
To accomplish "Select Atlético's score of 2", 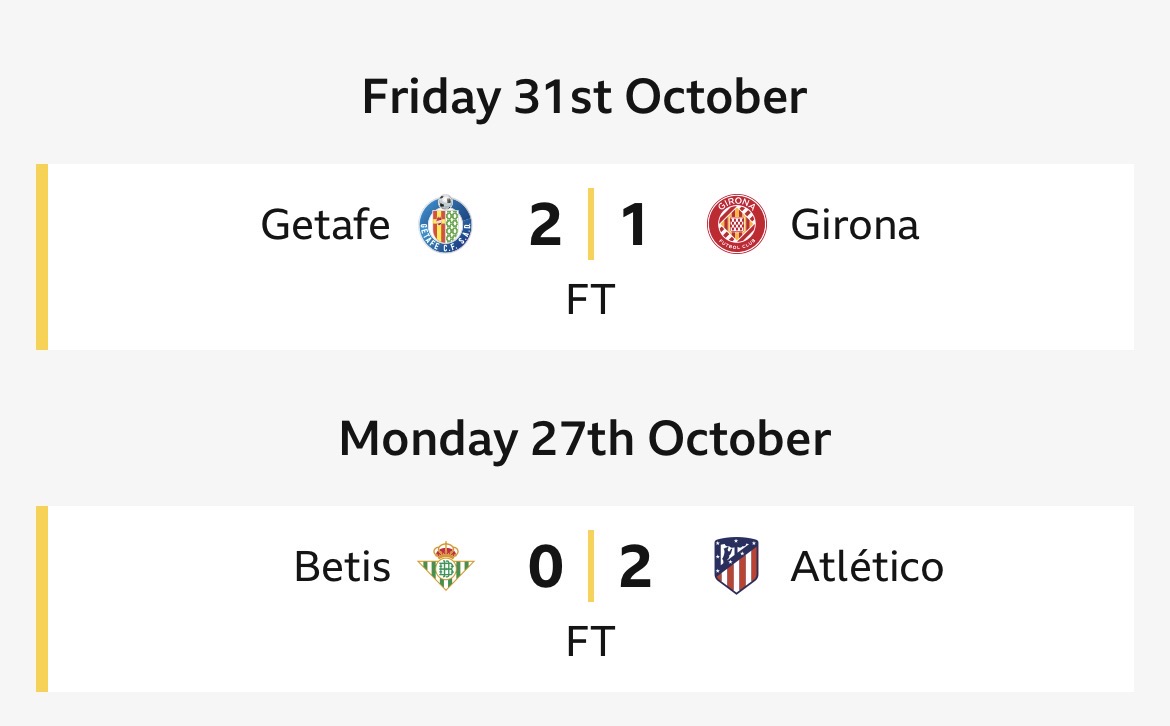I will 635,567.
